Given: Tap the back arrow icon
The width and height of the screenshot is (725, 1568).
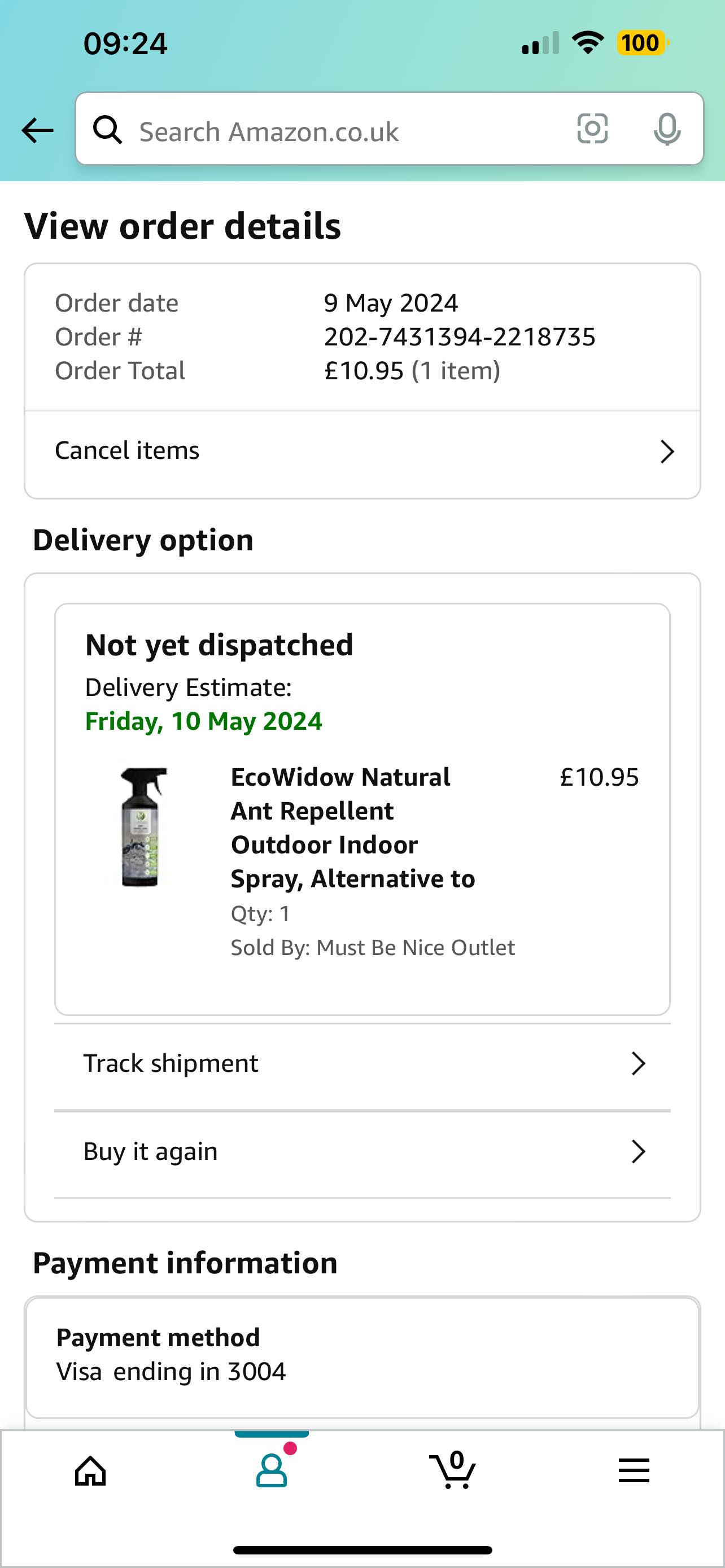Looking at the screenshot, I should tap(37, 130).
